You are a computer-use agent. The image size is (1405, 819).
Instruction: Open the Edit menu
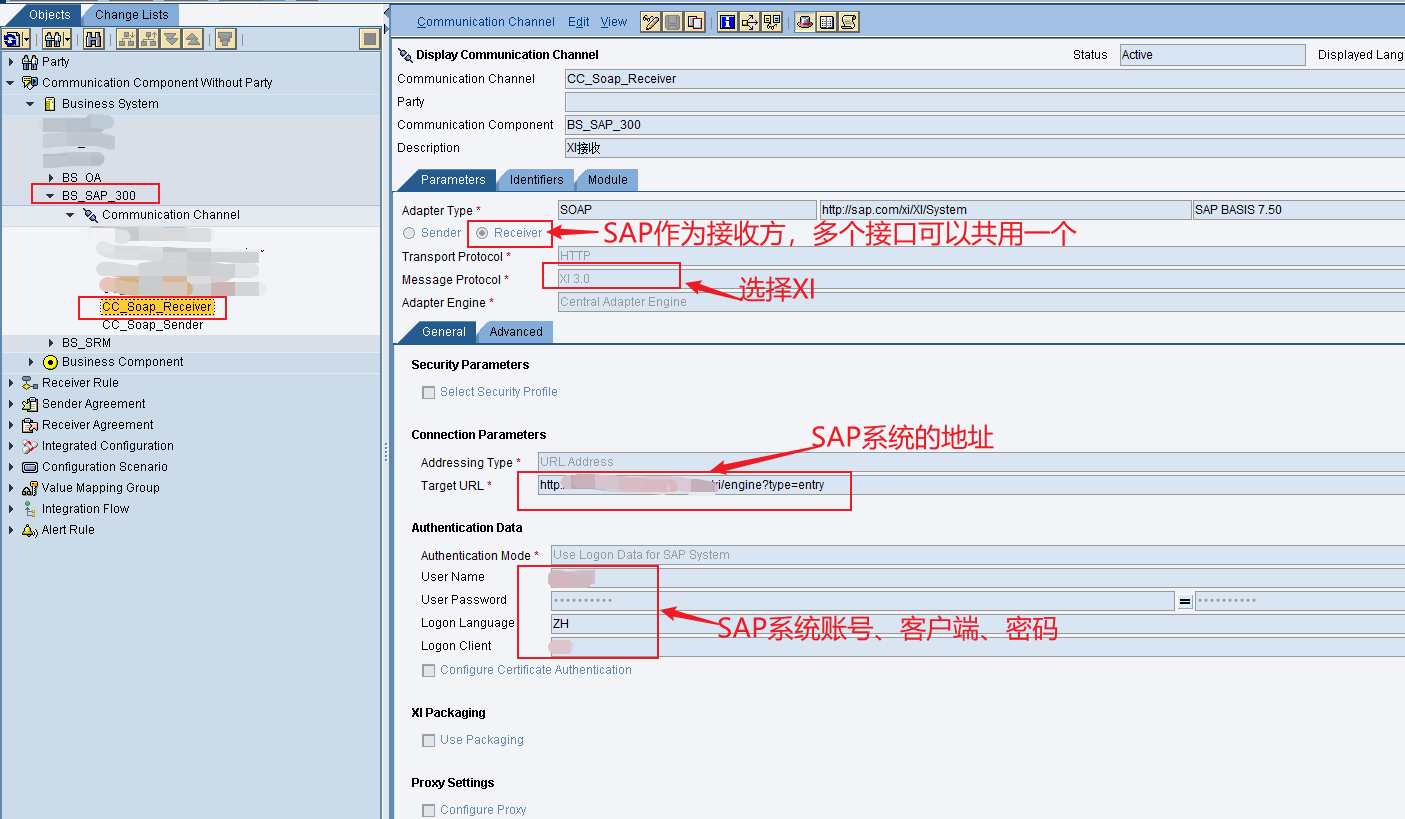[x=578, y=22]
